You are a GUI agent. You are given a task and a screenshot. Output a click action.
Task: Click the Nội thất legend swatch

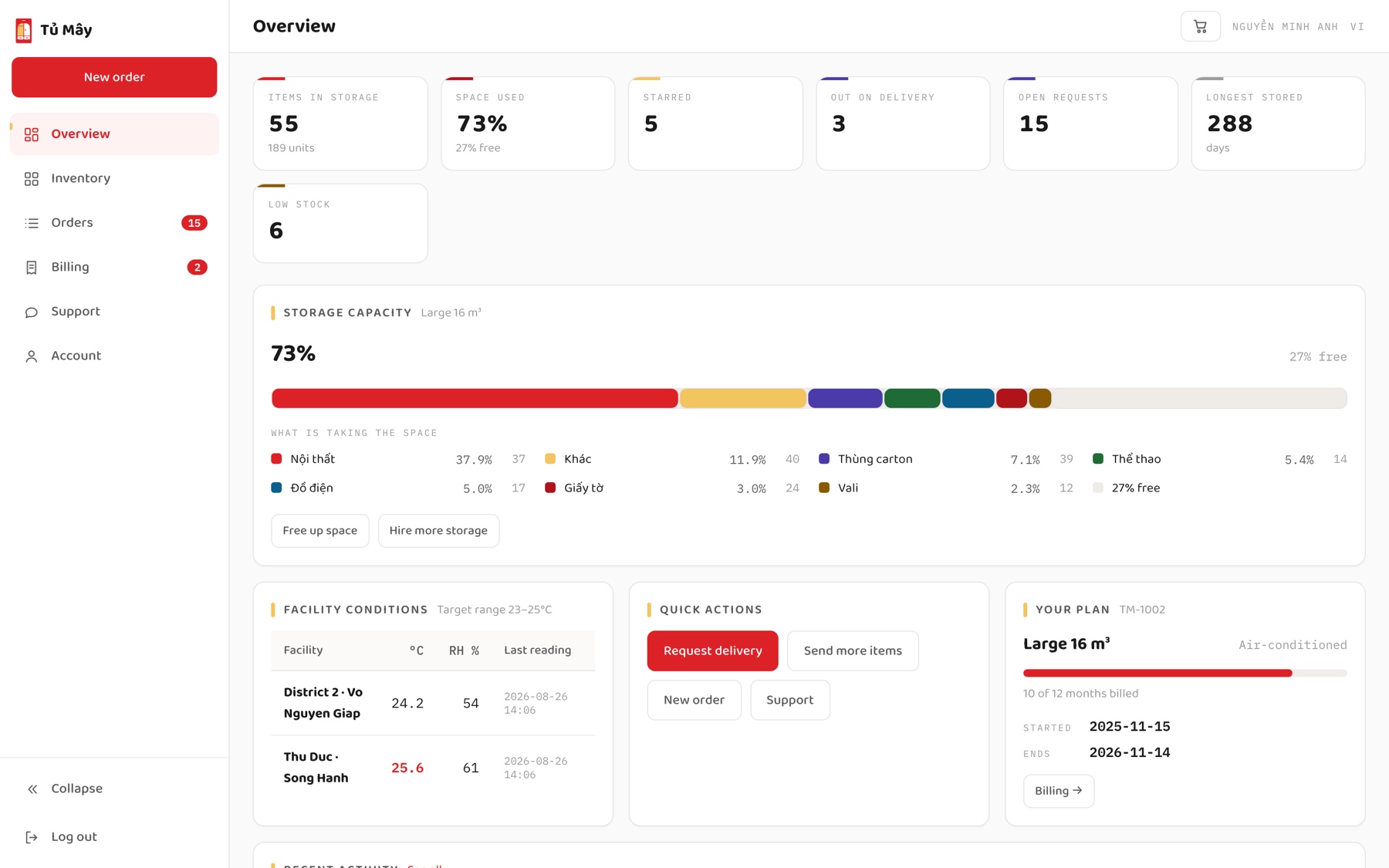click(276, 459)
